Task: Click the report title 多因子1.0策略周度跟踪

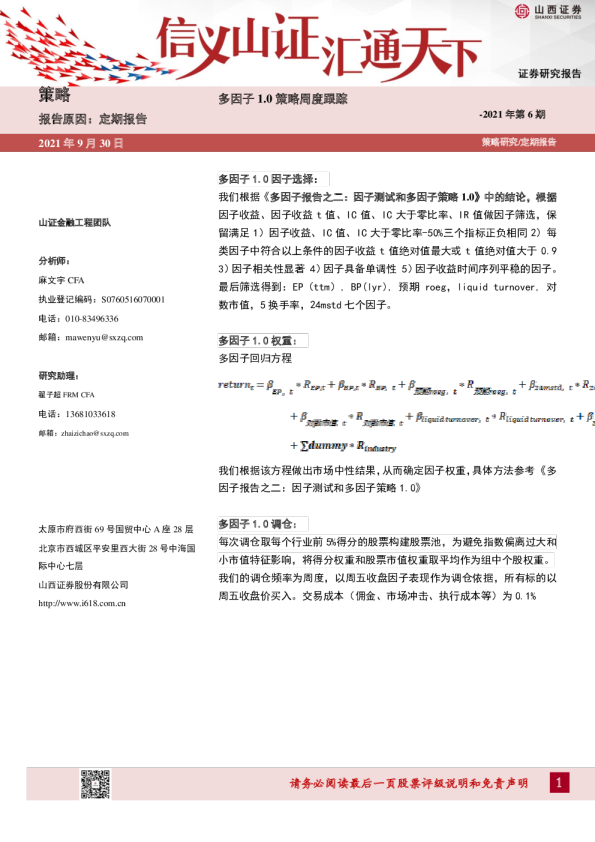Action: (x=283, y=99)
